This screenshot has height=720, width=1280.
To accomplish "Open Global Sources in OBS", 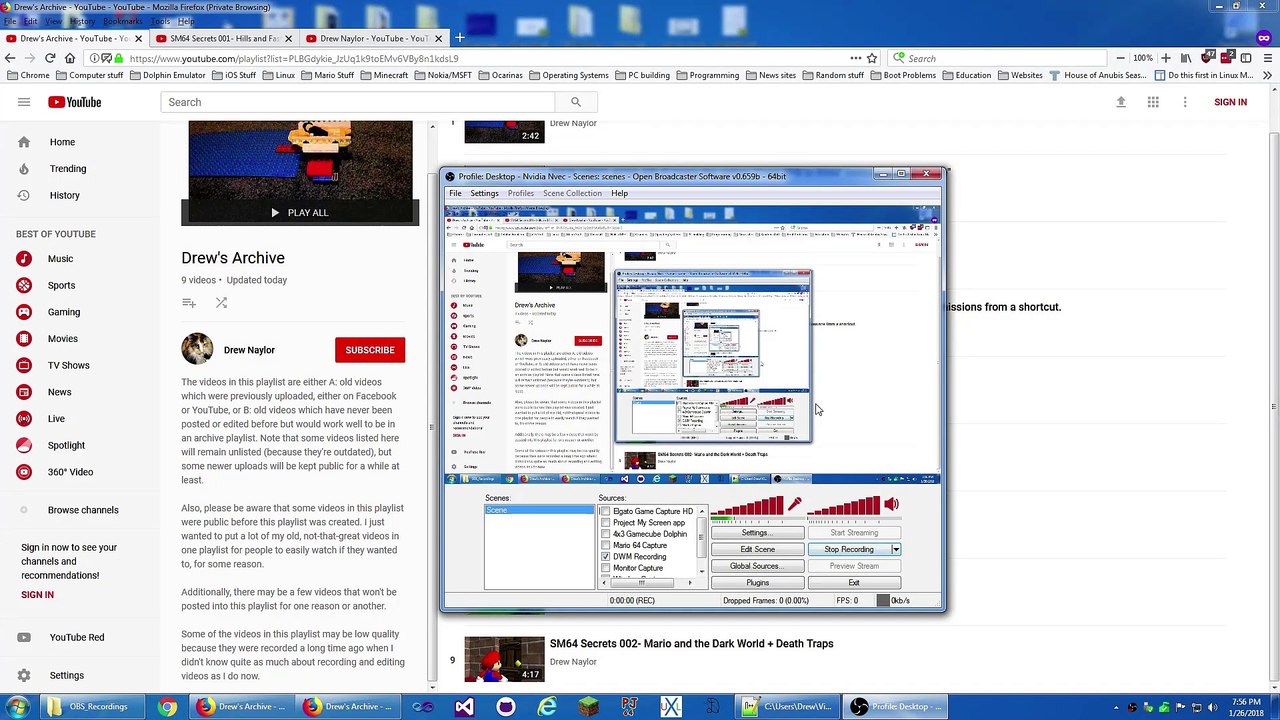I will coord(757,566).
